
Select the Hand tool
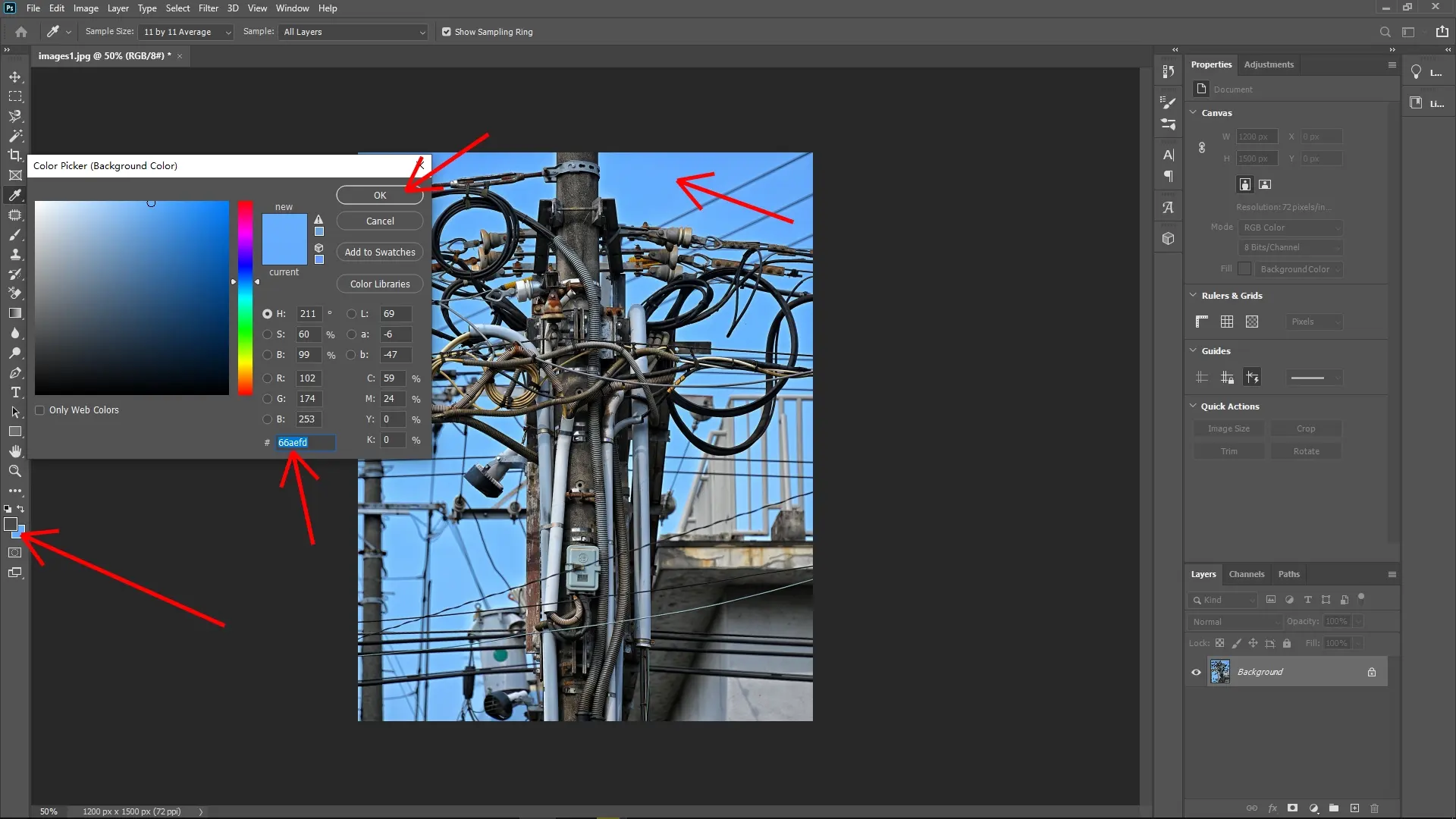[15, 450]
